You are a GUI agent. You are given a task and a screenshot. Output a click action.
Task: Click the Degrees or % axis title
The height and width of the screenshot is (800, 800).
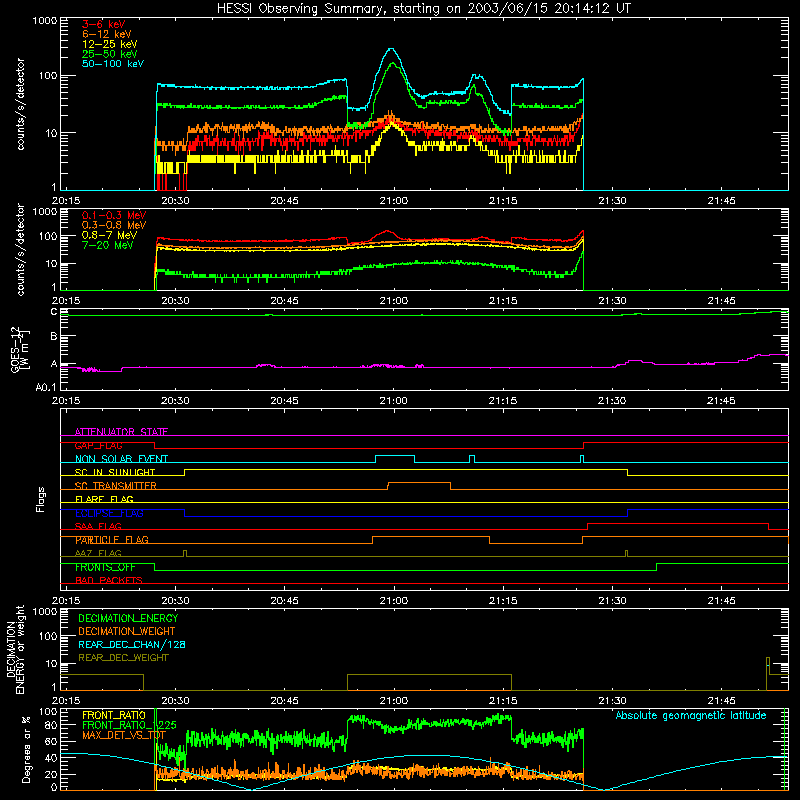click(x=26, y=749)
